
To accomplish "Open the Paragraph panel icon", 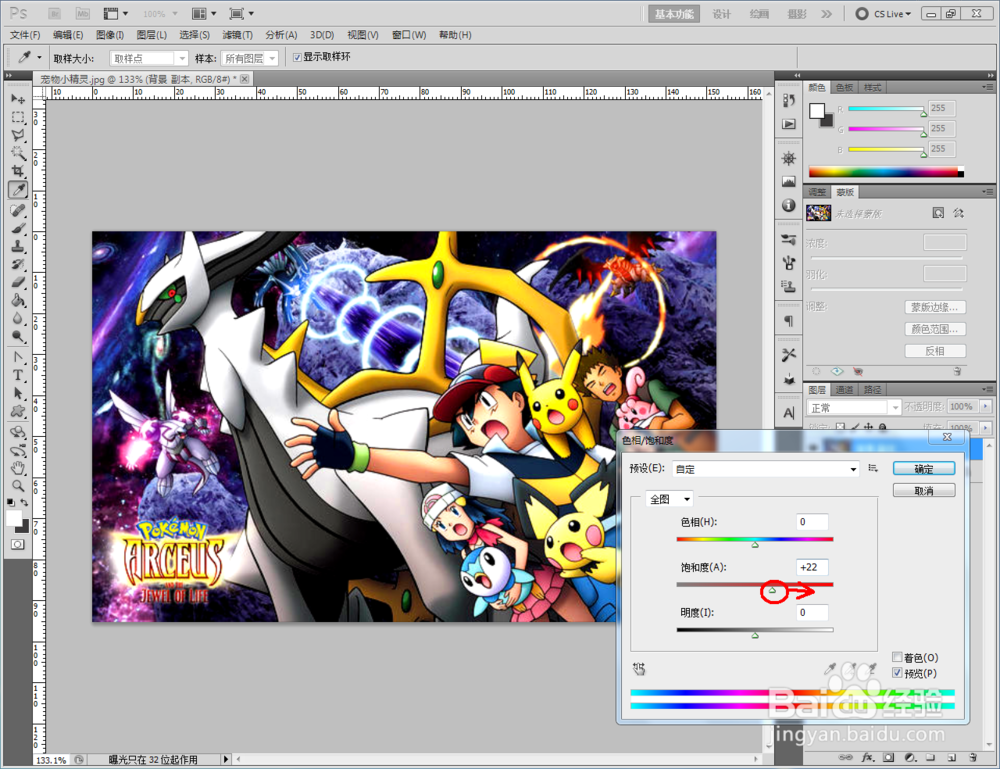I will pyautogui.click(x=789, y=321).
